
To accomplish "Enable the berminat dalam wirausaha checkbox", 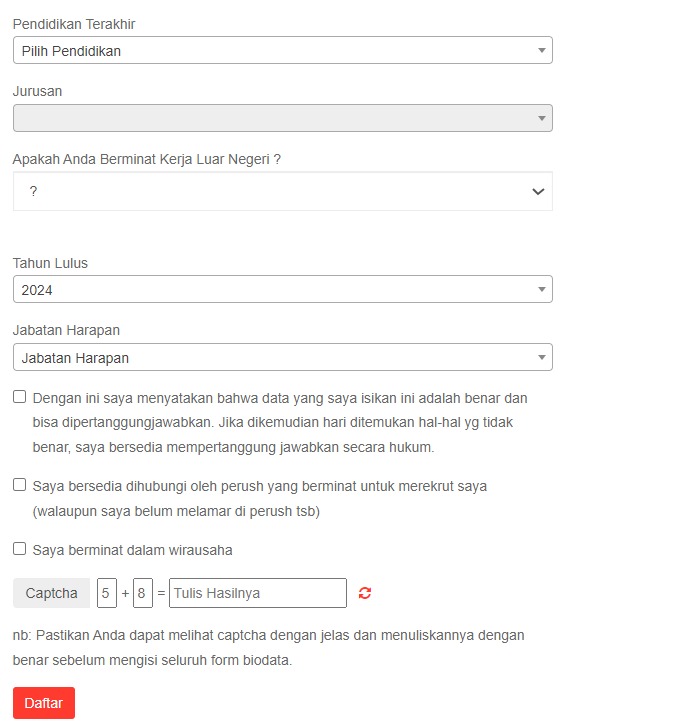I will pos(19,548).
